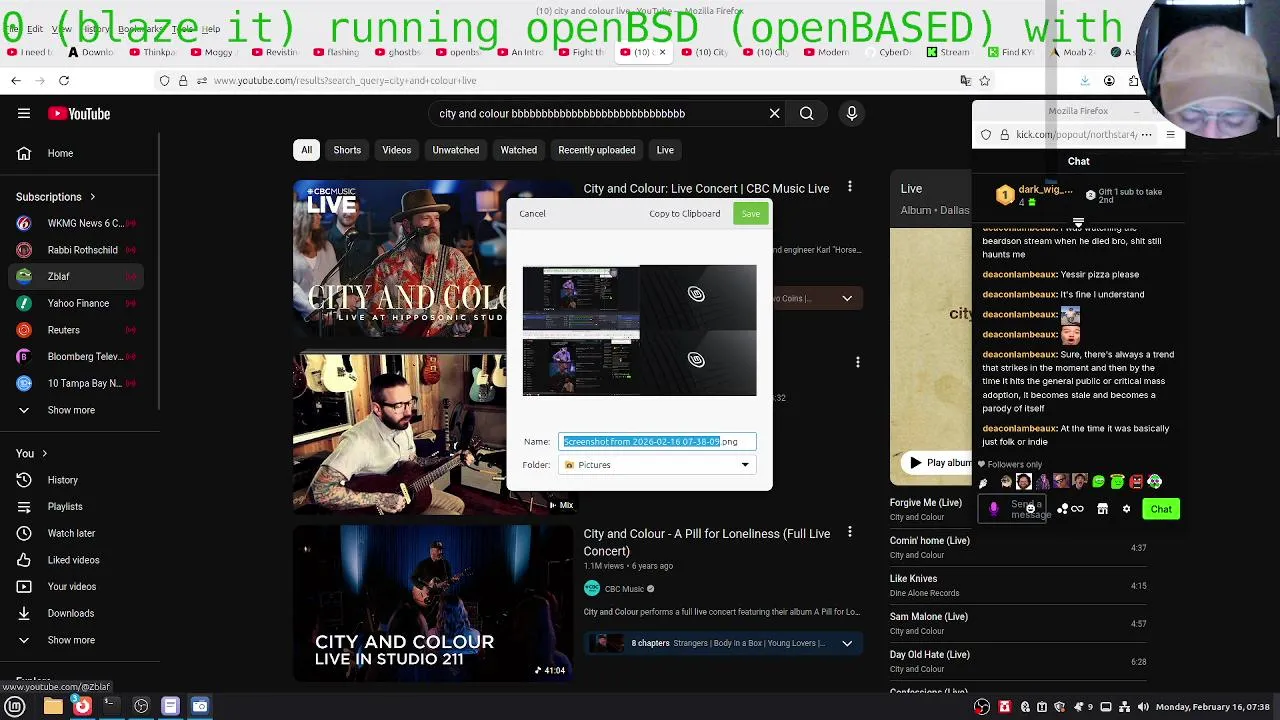Start voice search with the microphone icon
Image resolution: width=1280 pixels, height=720 pixels.
(x=852, y=114)
